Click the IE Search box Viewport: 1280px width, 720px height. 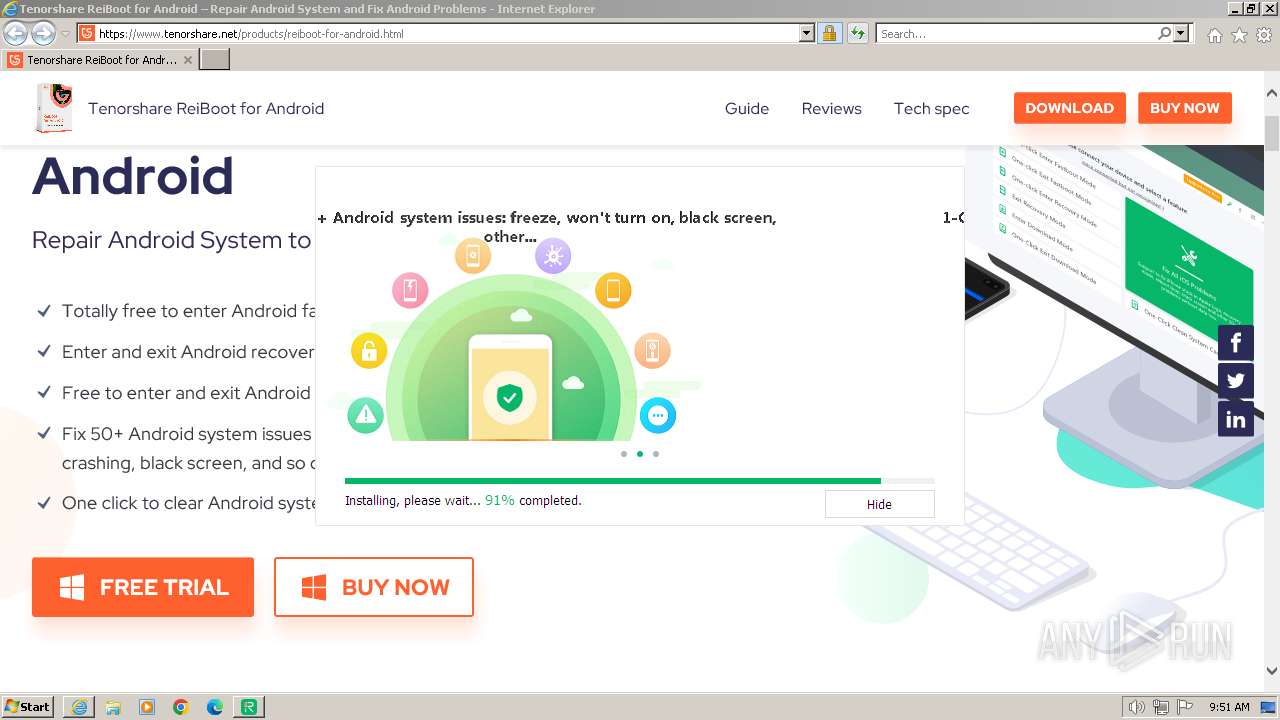[1017, 33]
